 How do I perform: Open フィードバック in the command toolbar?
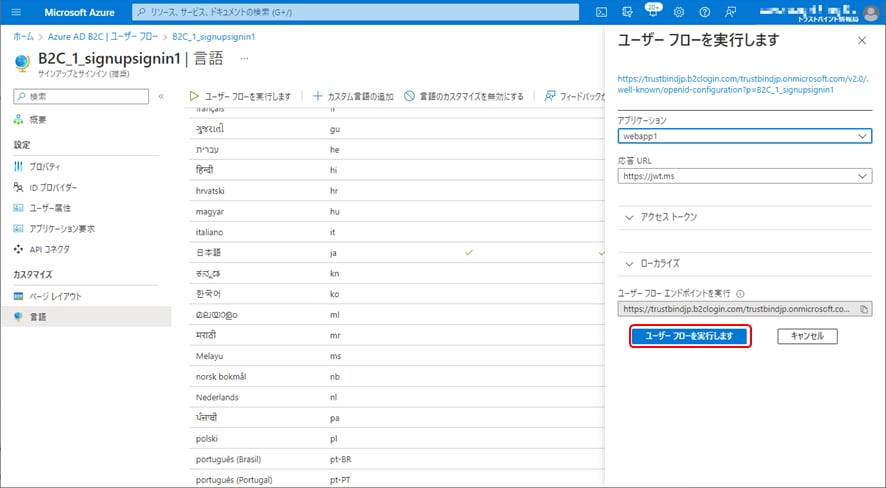[x=574, y=97]
